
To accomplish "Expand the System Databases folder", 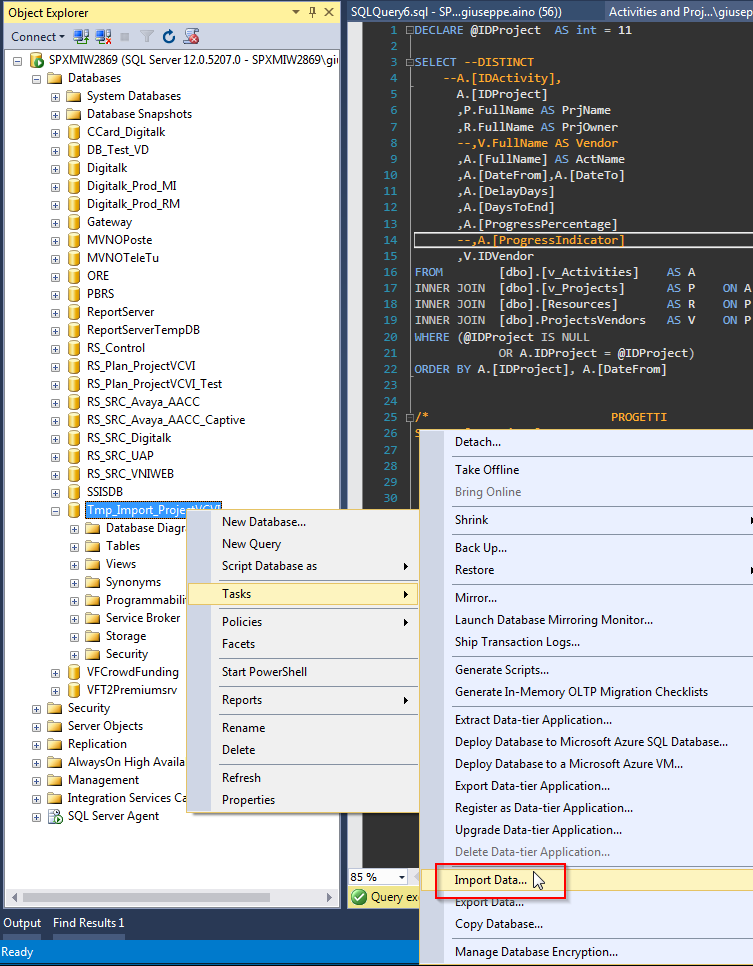I will tap(56, 96).
